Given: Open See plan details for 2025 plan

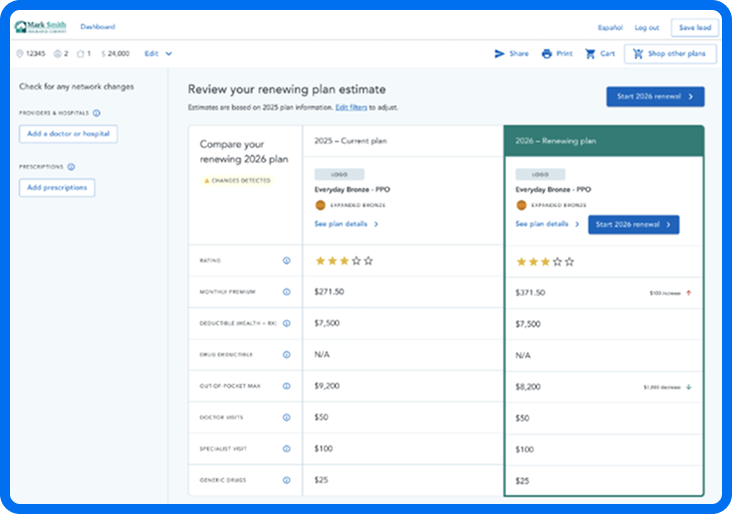Looking at the screenshot, I should coord(346,225).
